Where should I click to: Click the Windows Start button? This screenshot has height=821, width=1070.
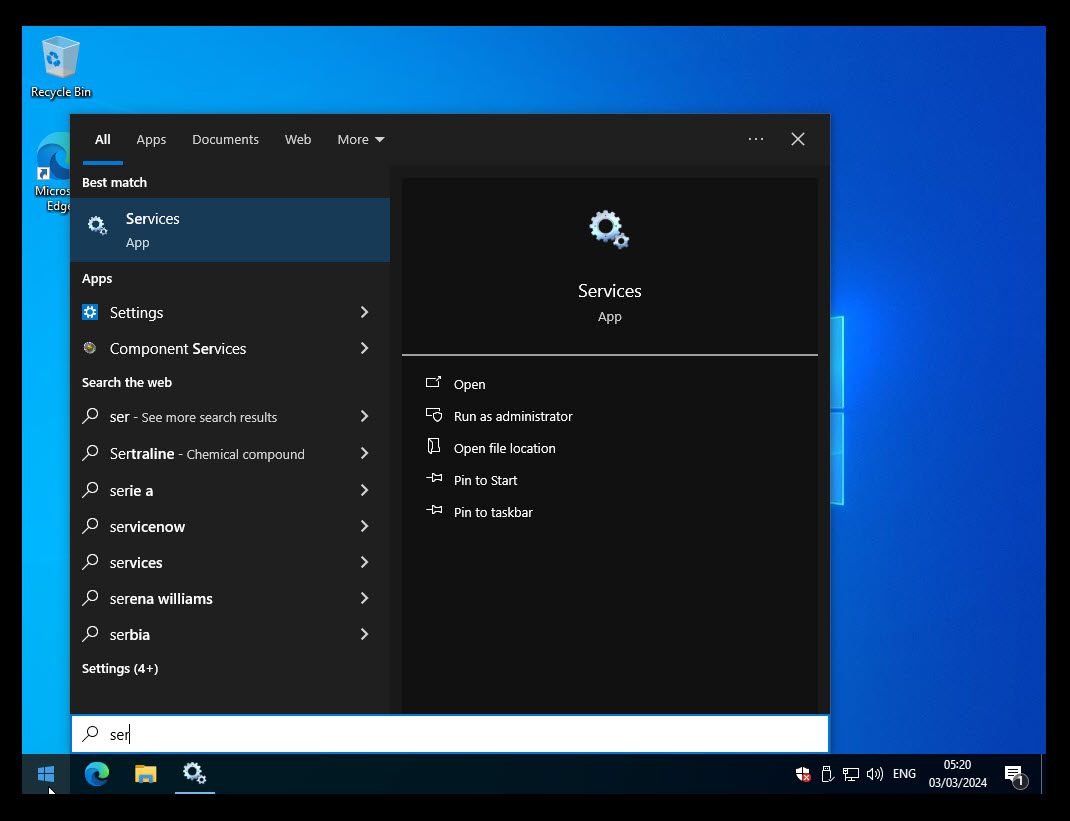[46, 773]
